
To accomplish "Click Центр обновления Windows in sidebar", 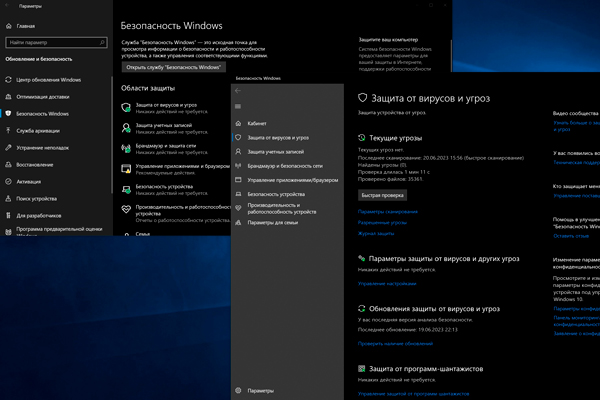I will 49,80.
